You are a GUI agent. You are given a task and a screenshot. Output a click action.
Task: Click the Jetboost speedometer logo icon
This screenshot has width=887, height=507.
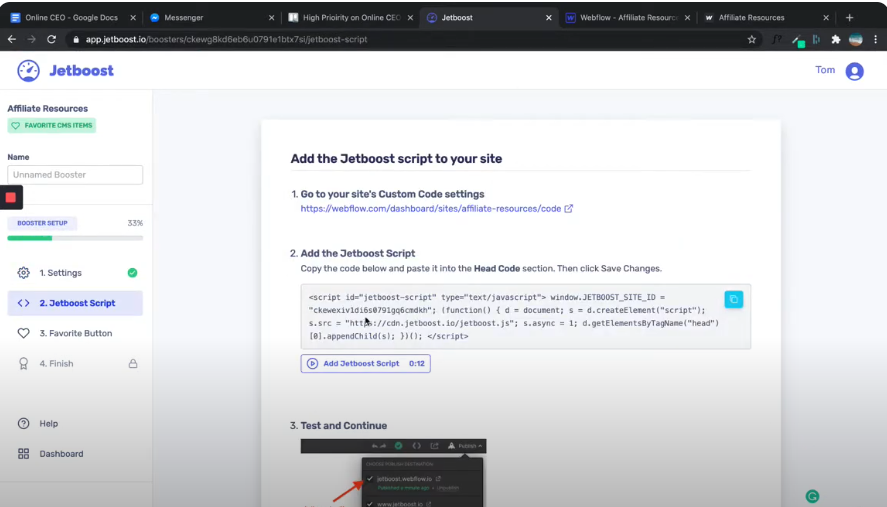pos(28,71)
